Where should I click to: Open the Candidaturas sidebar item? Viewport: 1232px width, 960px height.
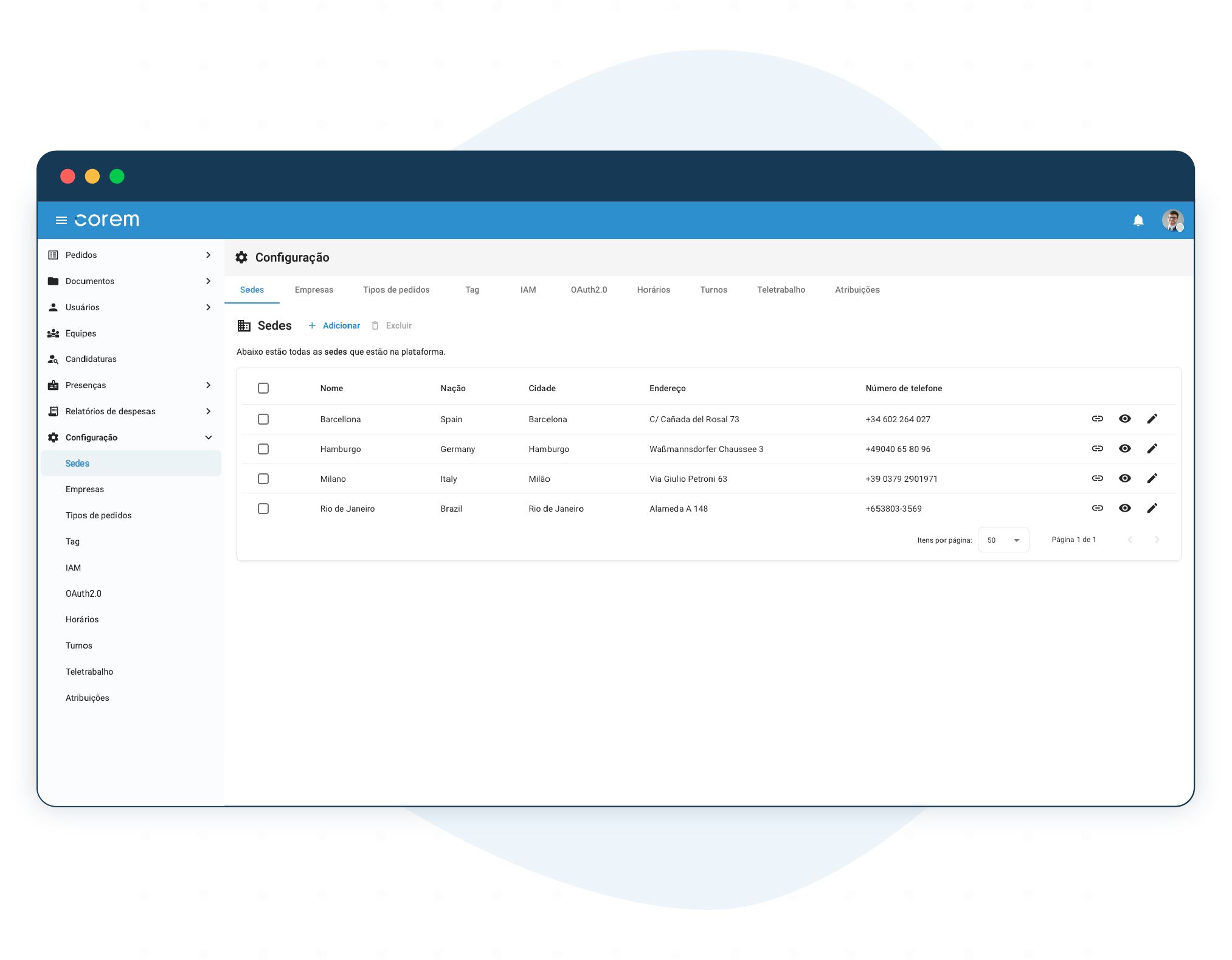[x=91, y=359]
